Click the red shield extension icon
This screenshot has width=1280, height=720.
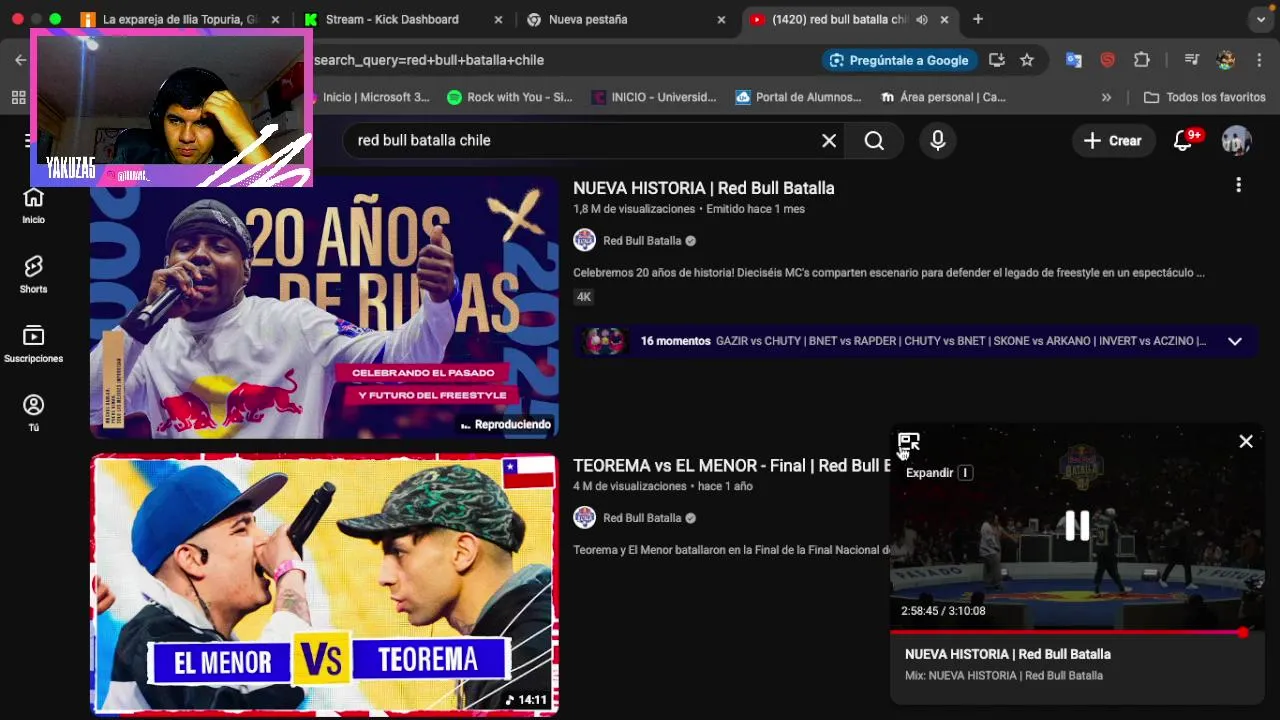pos(1107,60)
